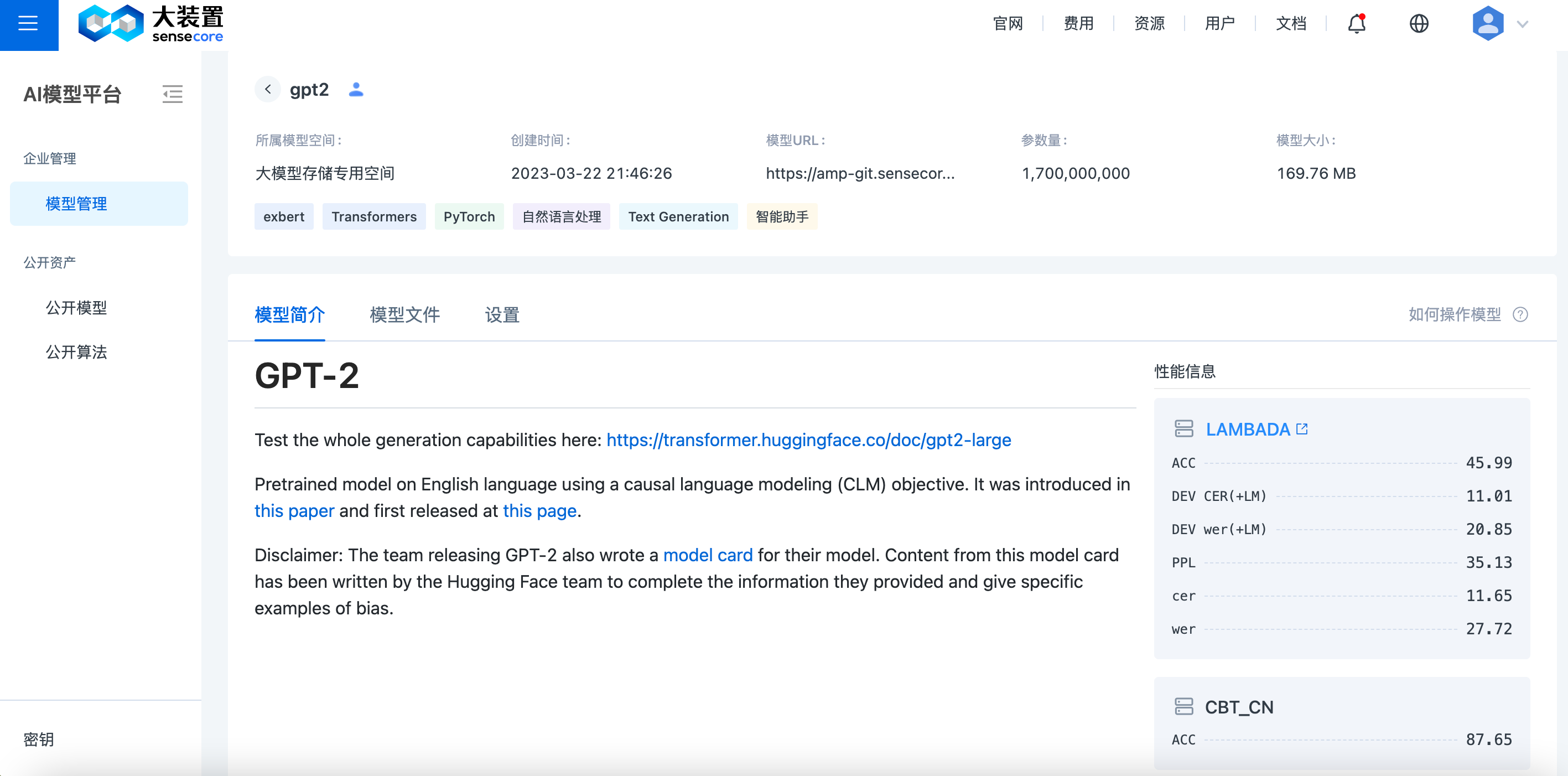
Task: Click the exbert tag
Action: pos(284,217)
